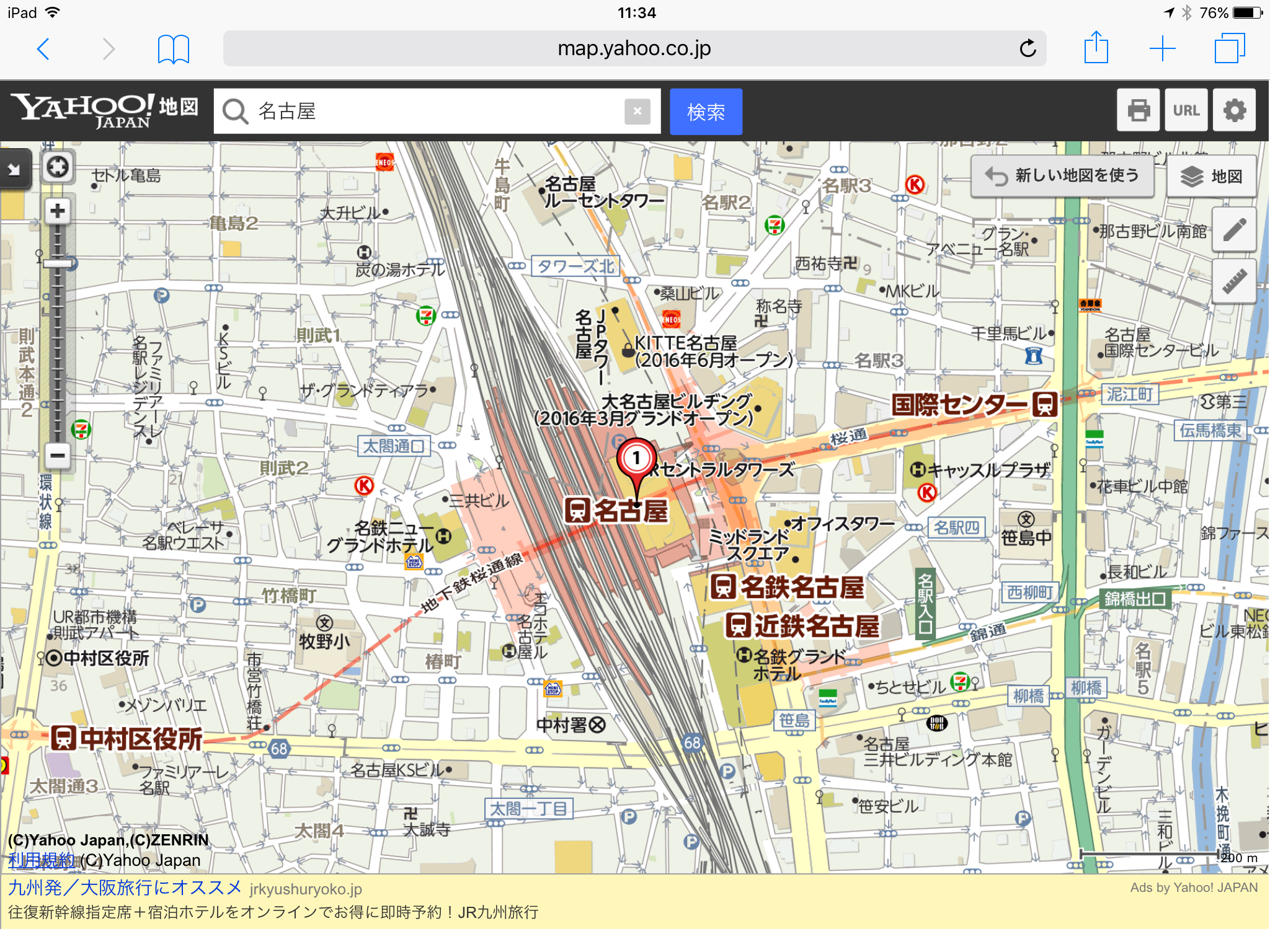Image resolution: width=1270 pixels, height=952 pixels.
Task: Click ミッドランドスクエア map label
Action: [x=749, y=545]
